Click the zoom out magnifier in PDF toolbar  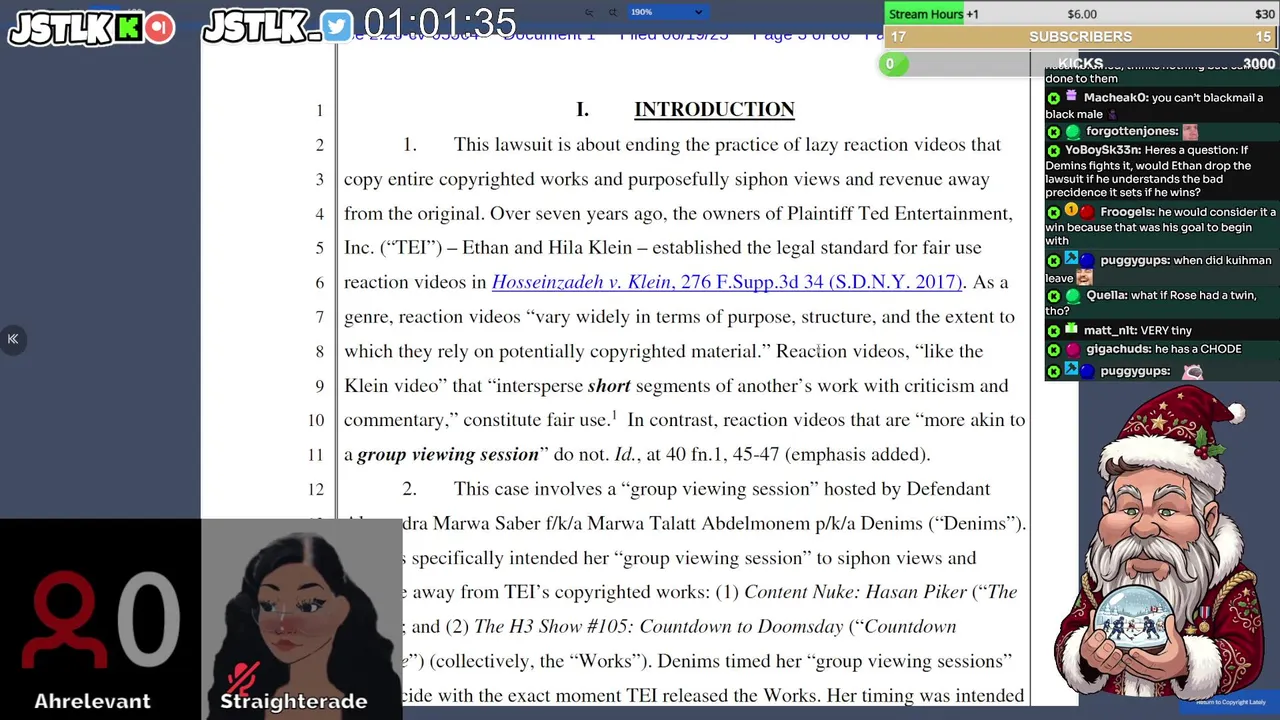click(x=589, y=12)
